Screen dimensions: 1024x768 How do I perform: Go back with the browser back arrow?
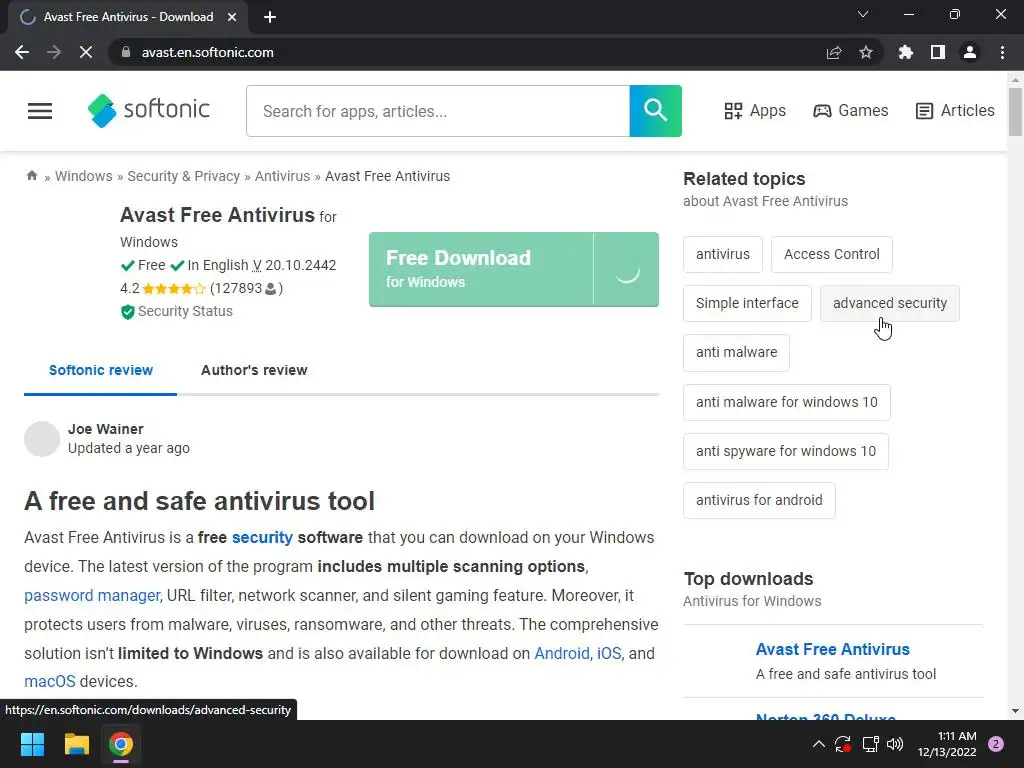click(22, 52)
